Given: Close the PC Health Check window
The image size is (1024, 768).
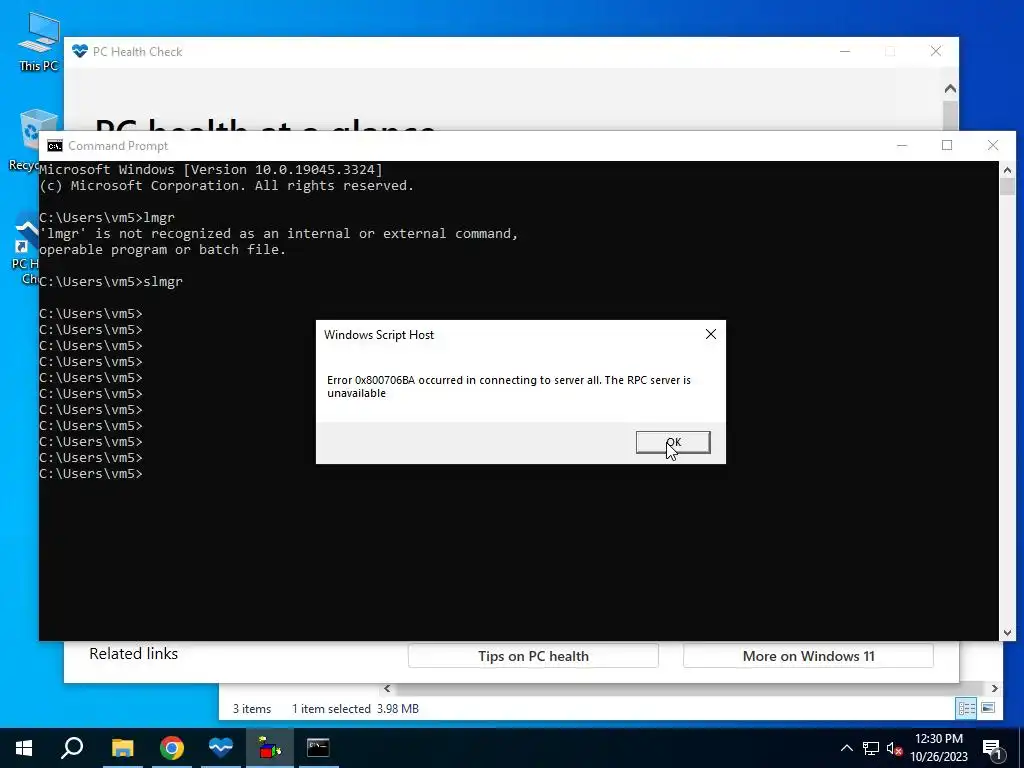Looking at the screenshot, I should tap(936, 51).
